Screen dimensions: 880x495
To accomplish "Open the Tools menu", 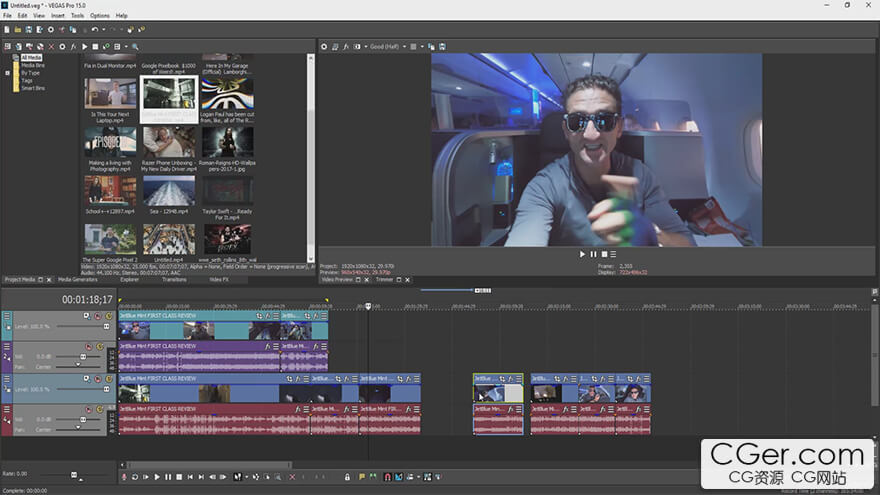I will (77, 16).
